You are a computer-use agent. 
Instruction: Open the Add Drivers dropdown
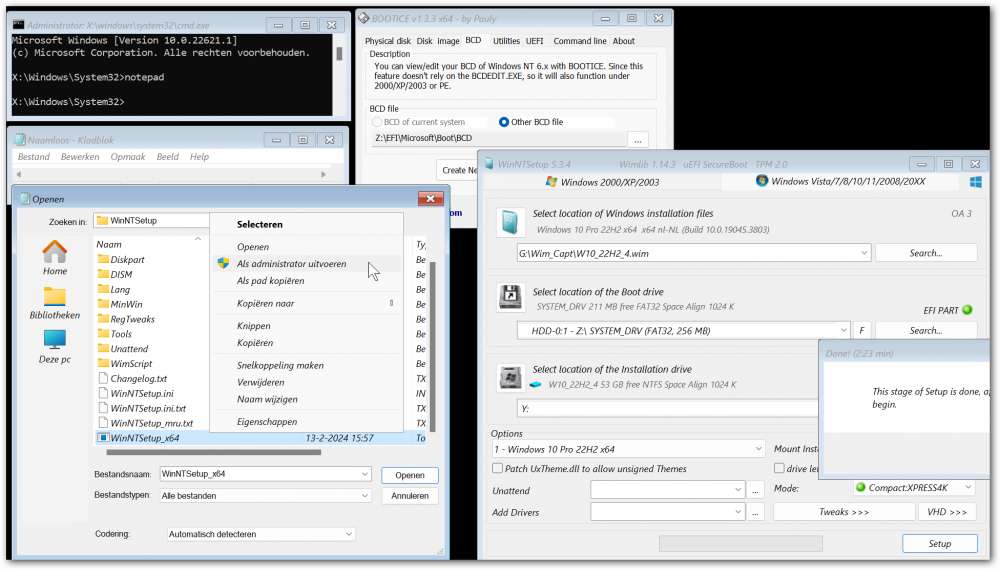pyautogui.click(x=738, y=512)
